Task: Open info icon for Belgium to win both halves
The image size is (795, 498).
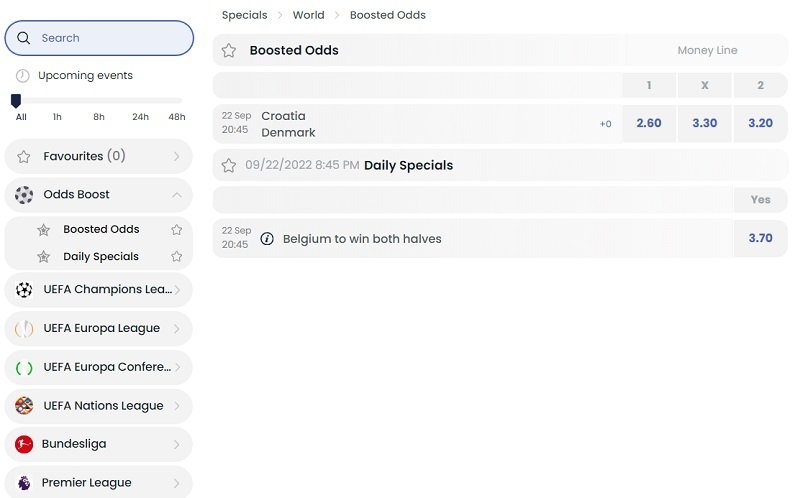Action: [x=267, y=239]
